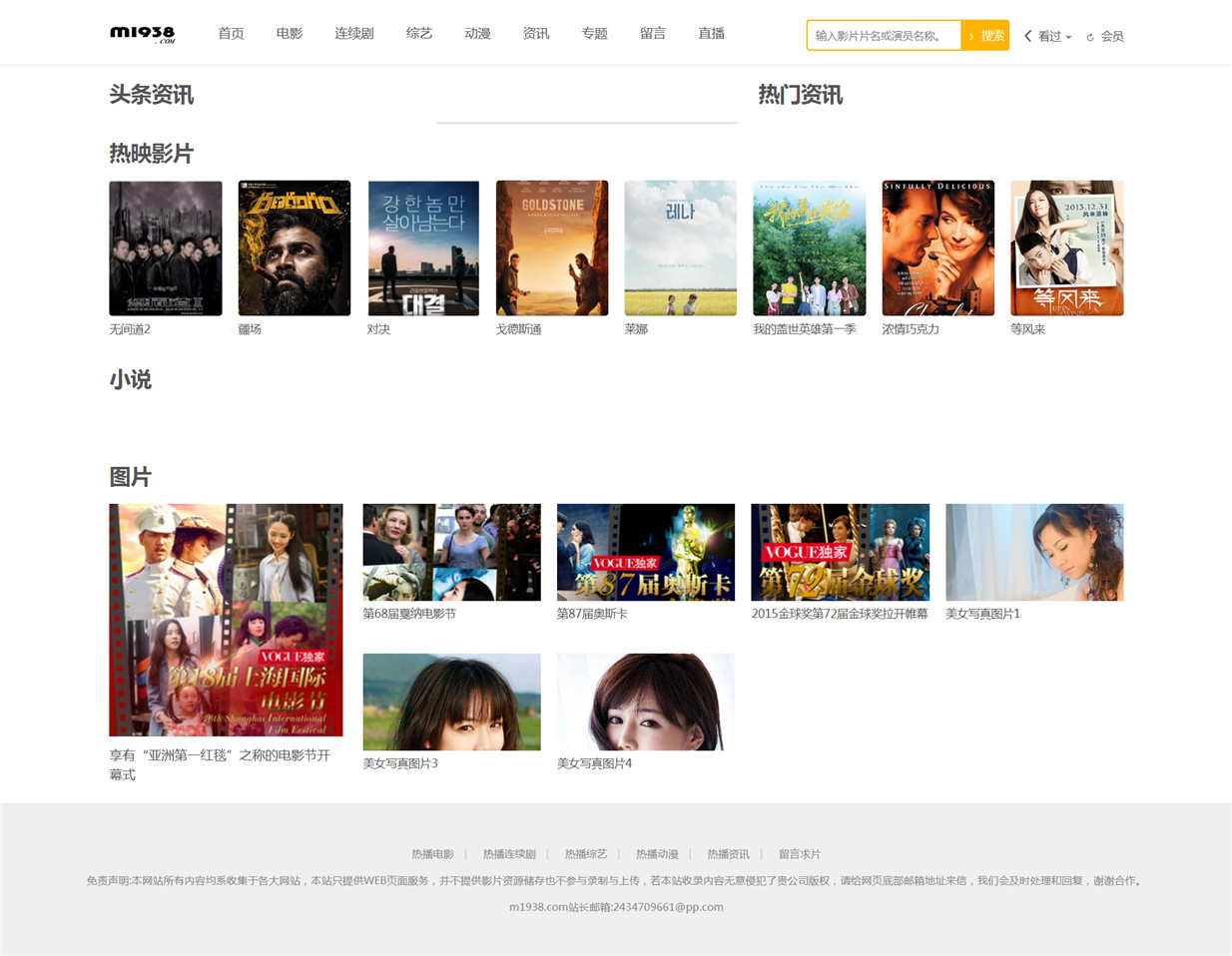The image size is (1232, 956).
Task: Click the 疆场 title link
Action: click(250, 329)
